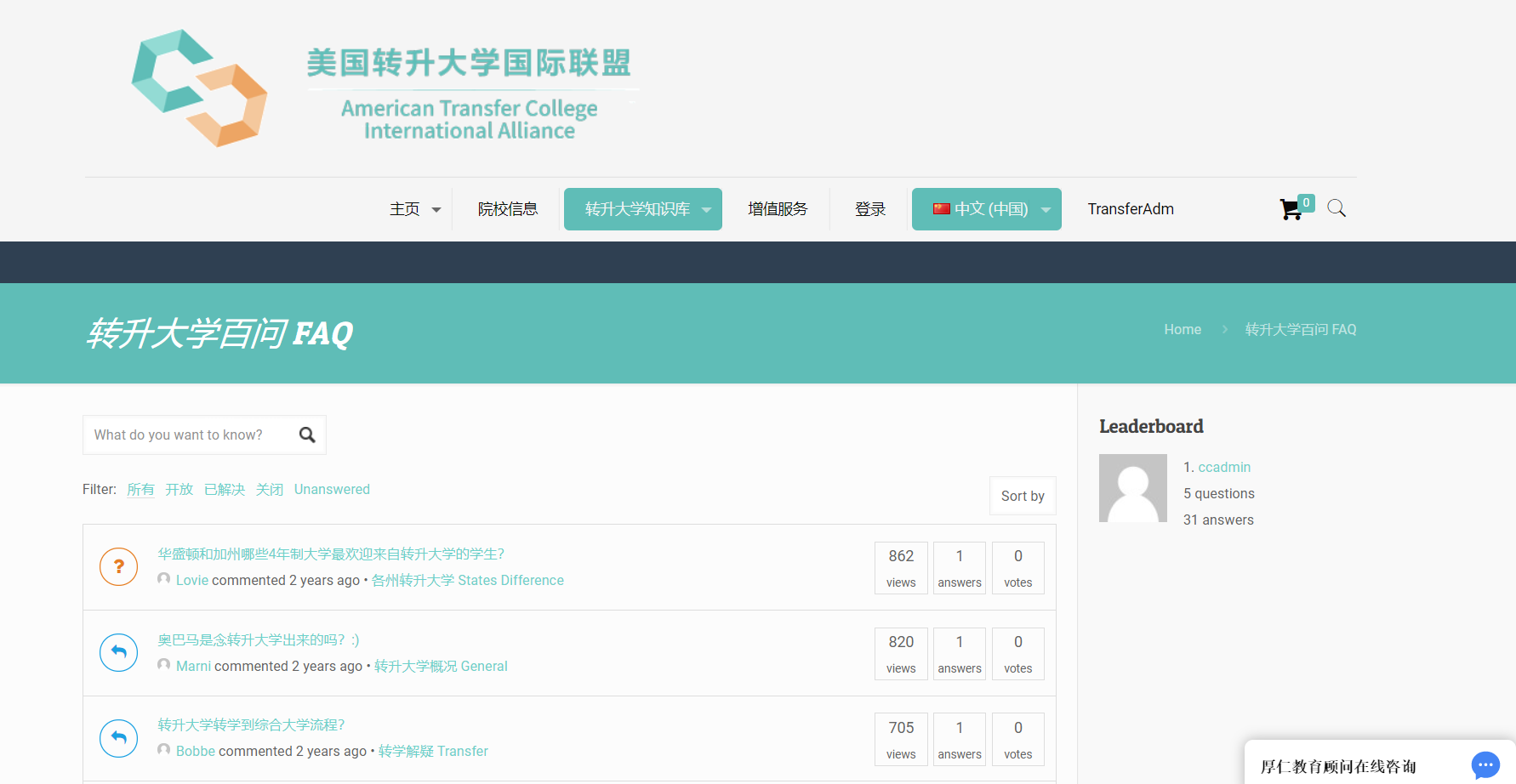Click the 820 views counter
This screenshot has width=1516, height=784.
click(x=901, y=654)
